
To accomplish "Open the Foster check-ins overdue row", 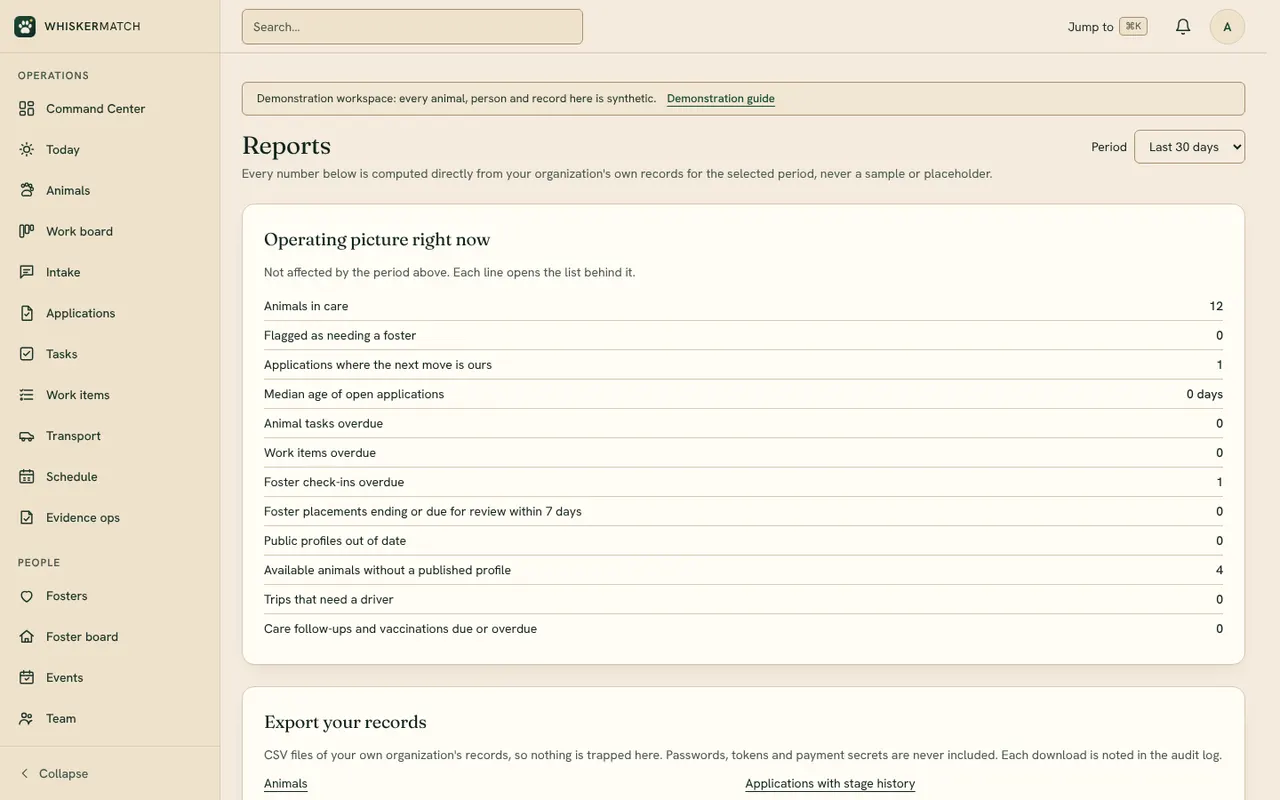I will 743,482.
